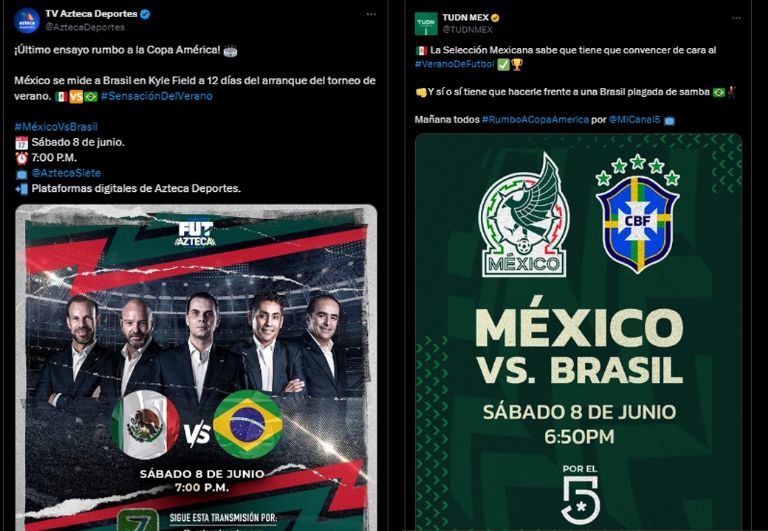Open the #MéxicoVsBrasil hashtag
The width and height of the screenshot is (768, 531).
tap(56, 127)
